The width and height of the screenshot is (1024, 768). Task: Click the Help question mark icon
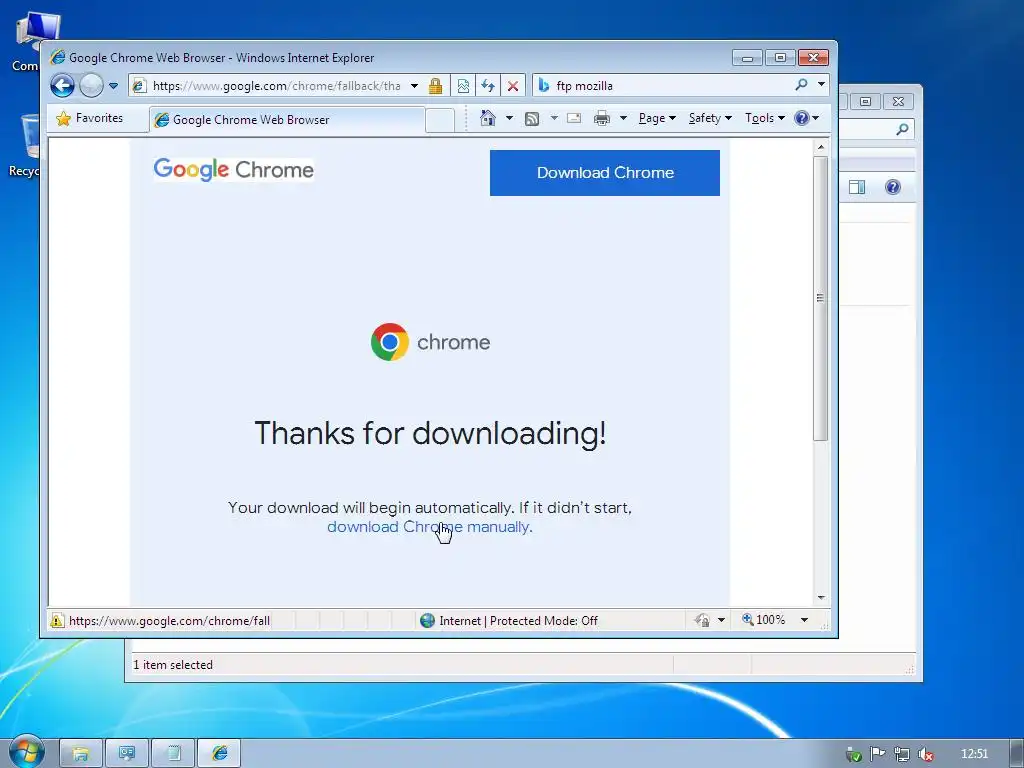tap(802, 118)
